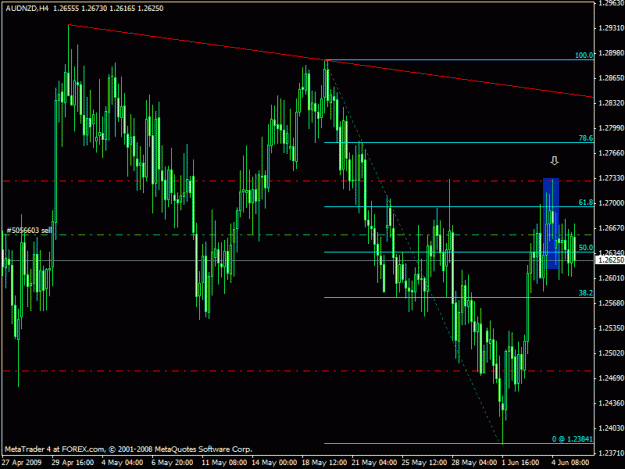Click the '25 May 12:00' time axis label

[x=425, y=463]
